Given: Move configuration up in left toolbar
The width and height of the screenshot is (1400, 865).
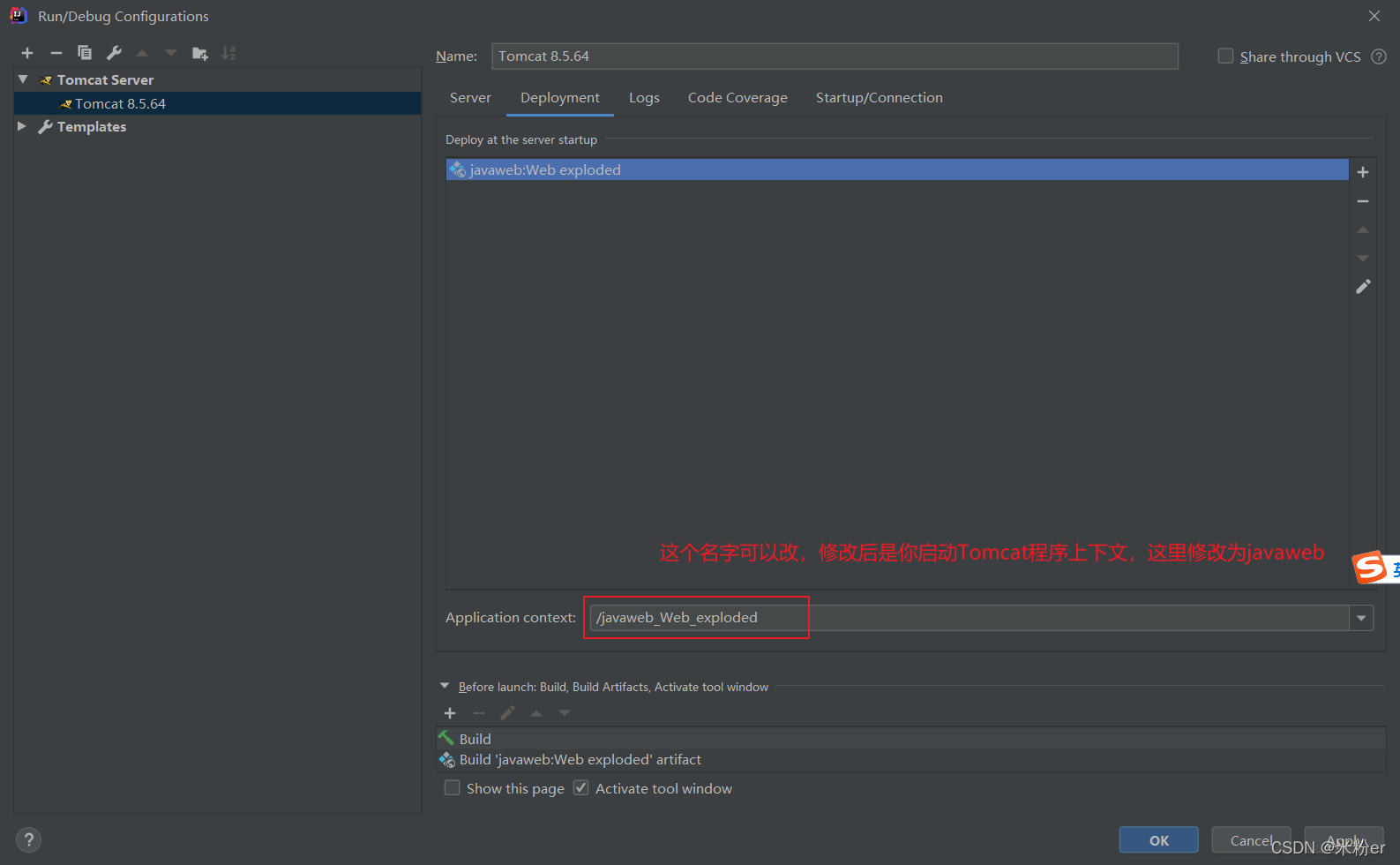Looking at the screenshot, I should (x=142, y=53).
